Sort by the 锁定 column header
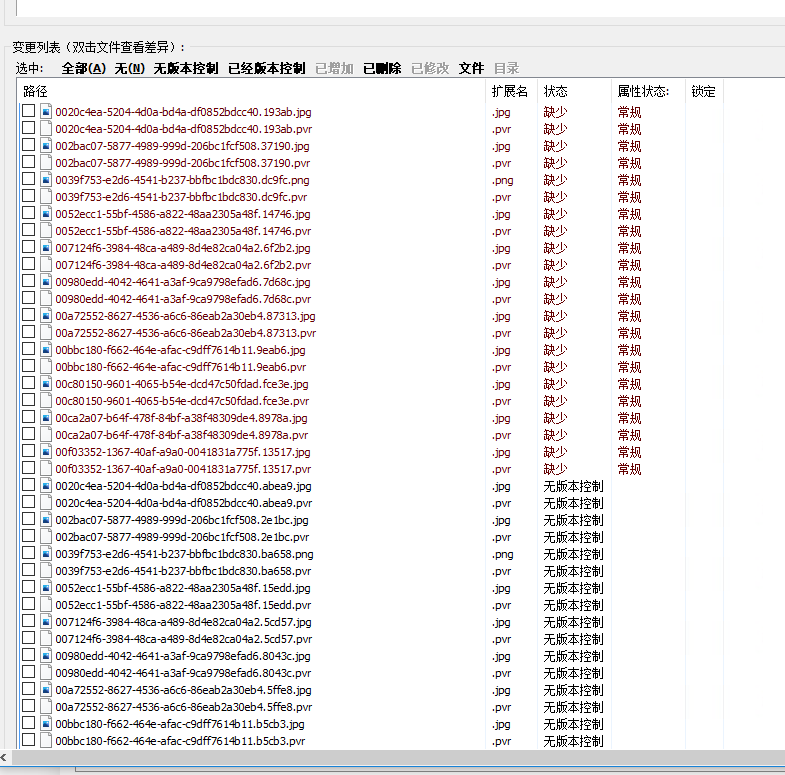 (704, 91)
